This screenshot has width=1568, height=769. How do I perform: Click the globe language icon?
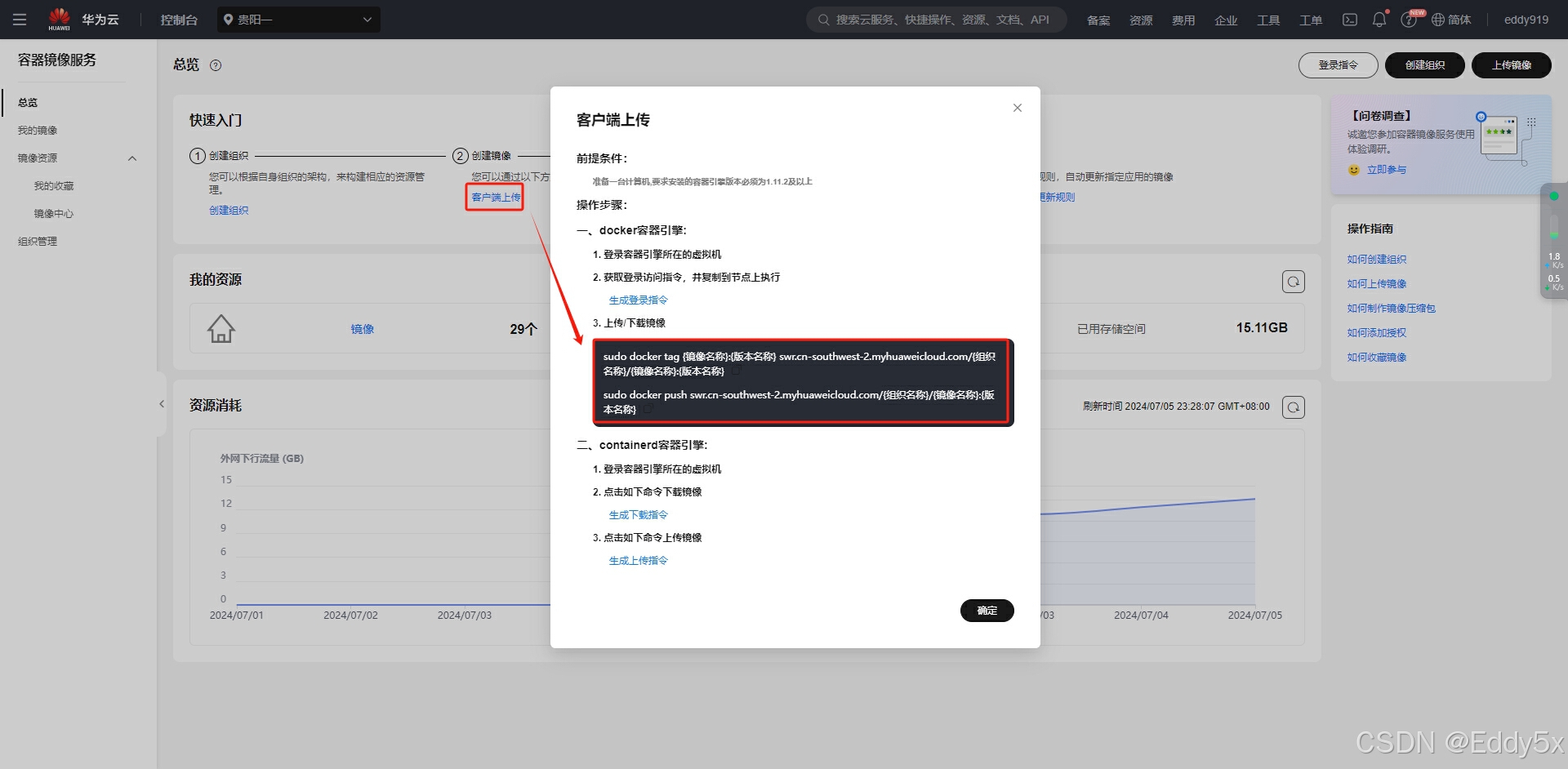click(1438, 20)
